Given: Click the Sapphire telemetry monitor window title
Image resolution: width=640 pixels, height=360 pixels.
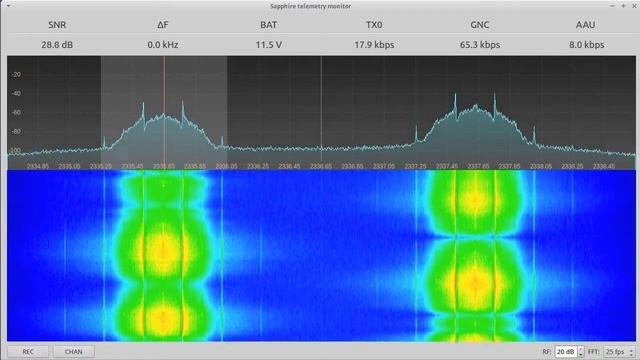Looking at the screenshot, I should [311, 6].
